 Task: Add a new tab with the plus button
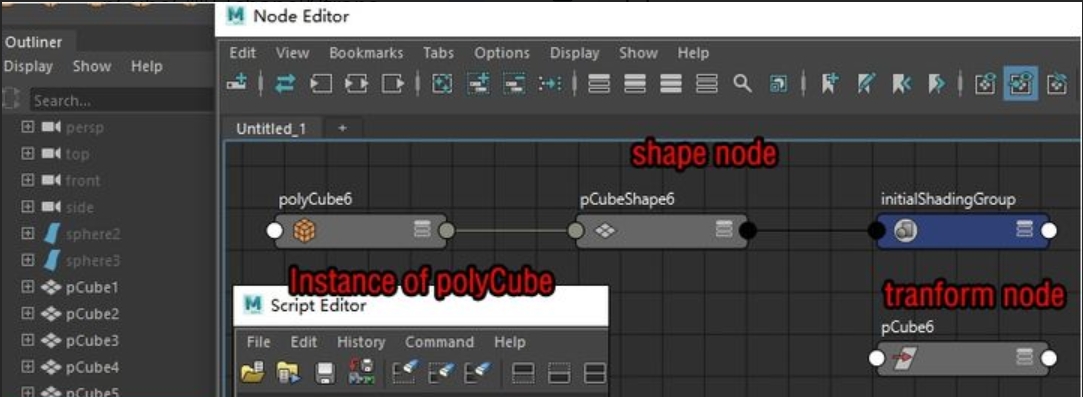(x=342, y=128)
